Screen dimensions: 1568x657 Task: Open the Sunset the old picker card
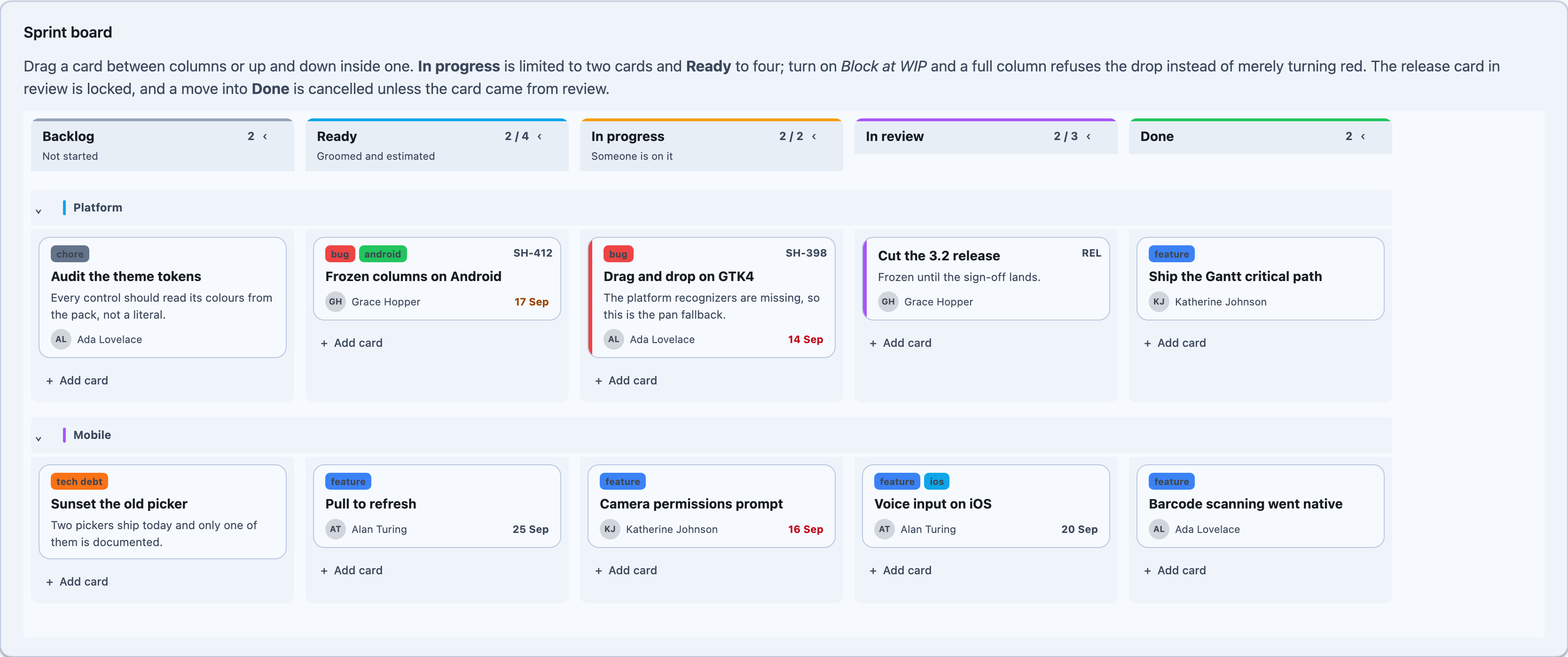click(x=163, y=512)
